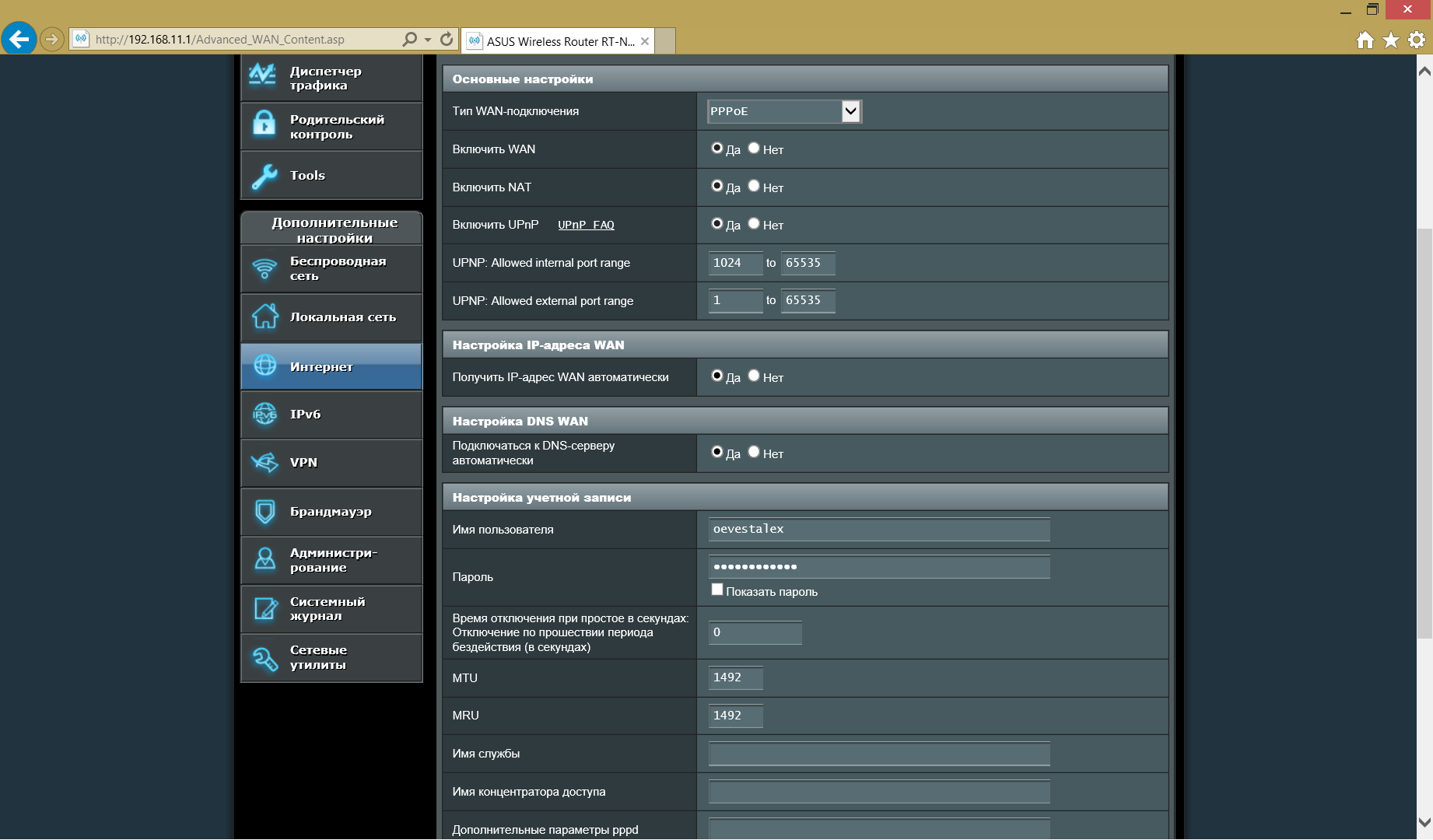Click the Parental Control padlock icon
This screenshot has height=840, width=1433.
265,124
